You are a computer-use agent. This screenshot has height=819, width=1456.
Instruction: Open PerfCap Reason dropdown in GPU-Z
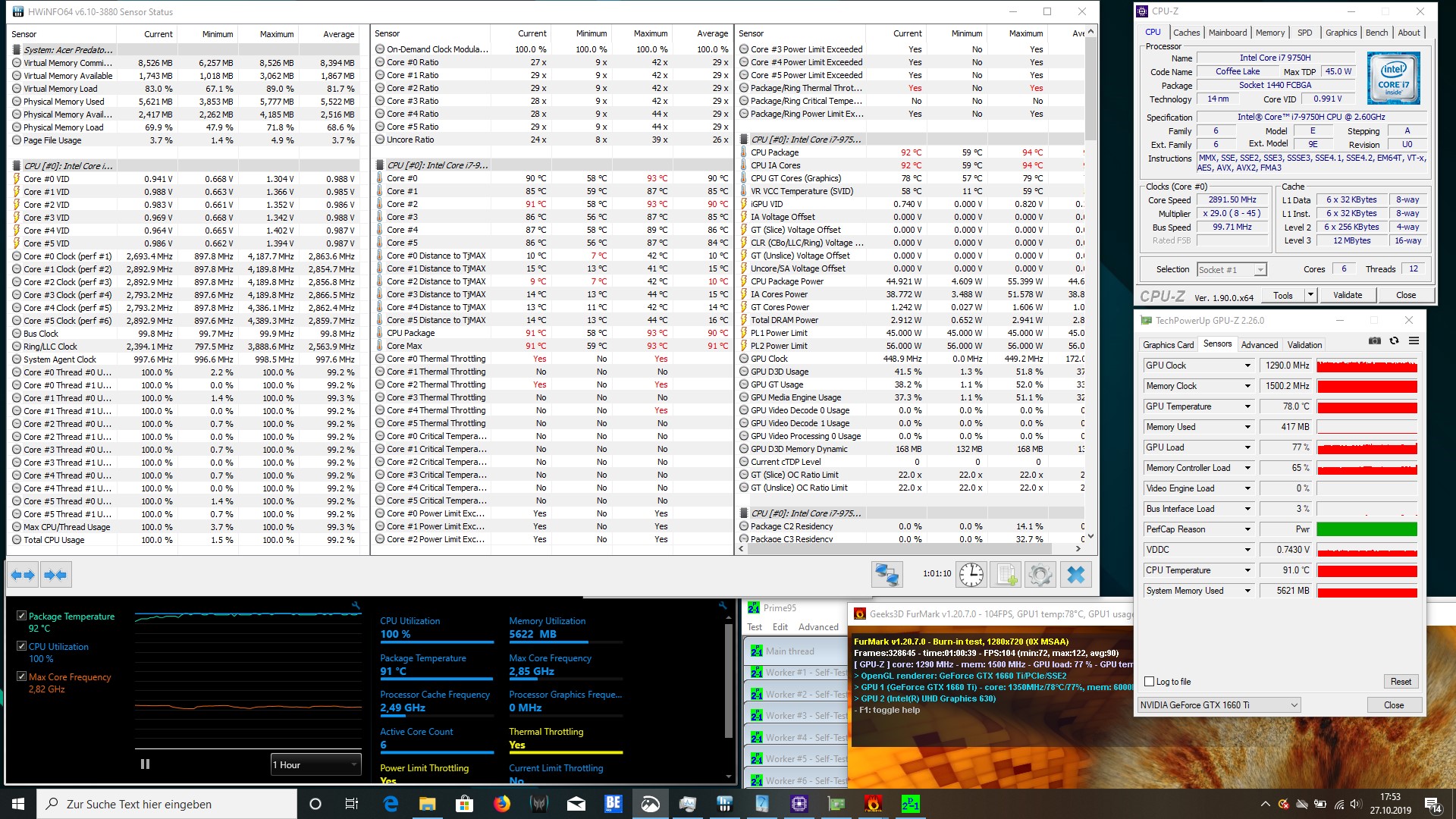(x=1247, y=529)
